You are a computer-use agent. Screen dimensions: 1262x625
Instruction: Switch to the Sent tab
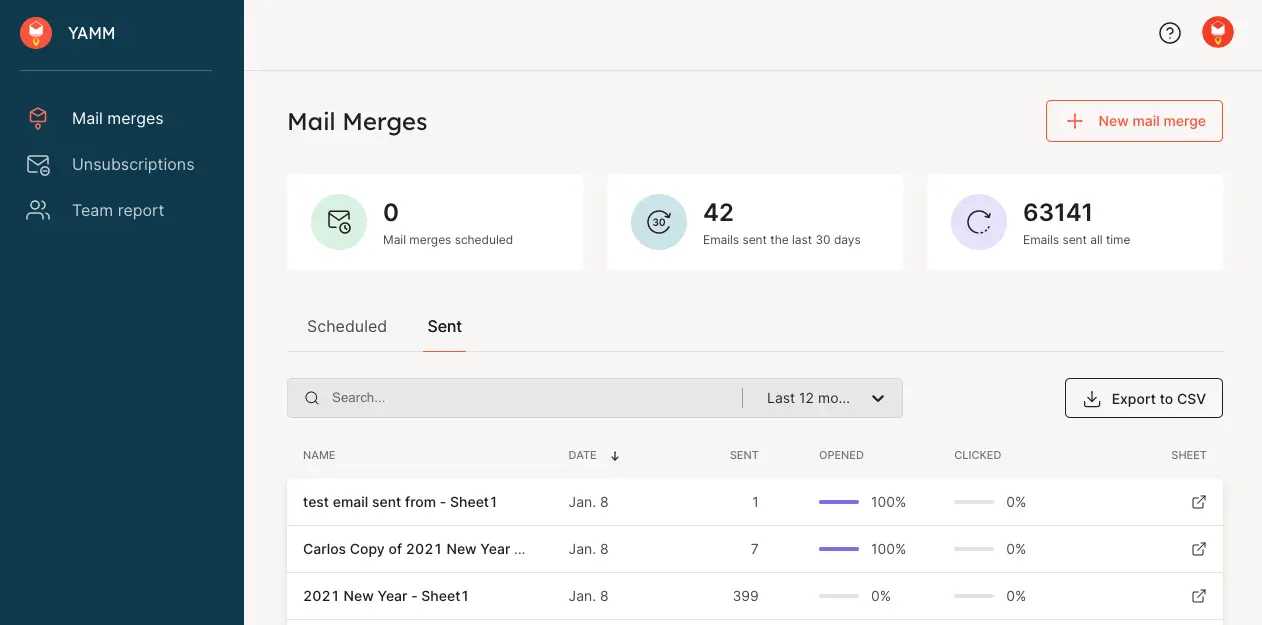(445, 326)
